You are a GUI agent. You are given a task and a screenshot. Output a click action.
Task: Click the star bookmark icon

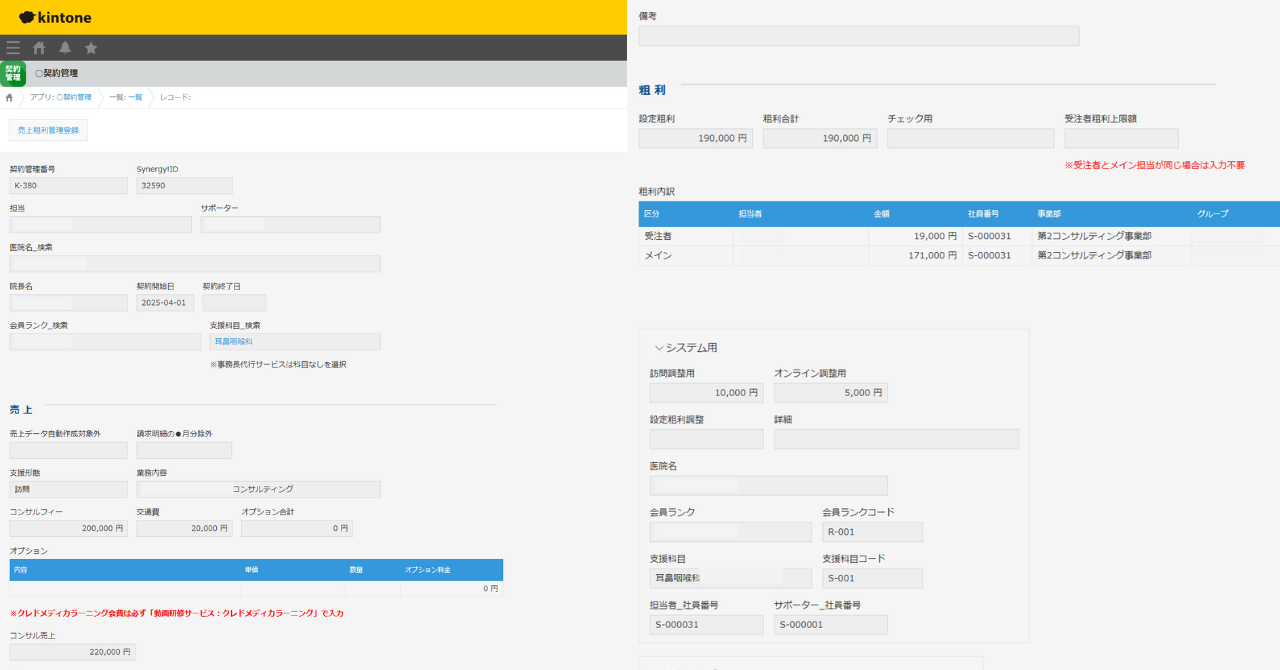pyautogui.click(x=91, y=48)
